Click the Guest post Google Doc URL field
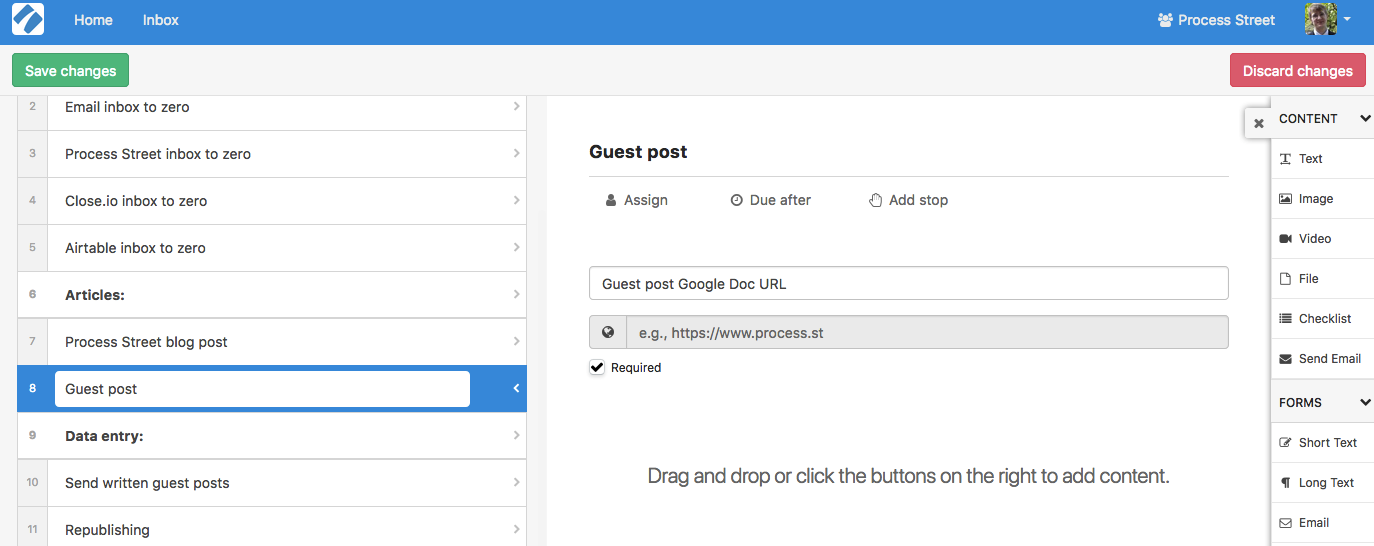1374x546 pixels. (x=908, y=283)
